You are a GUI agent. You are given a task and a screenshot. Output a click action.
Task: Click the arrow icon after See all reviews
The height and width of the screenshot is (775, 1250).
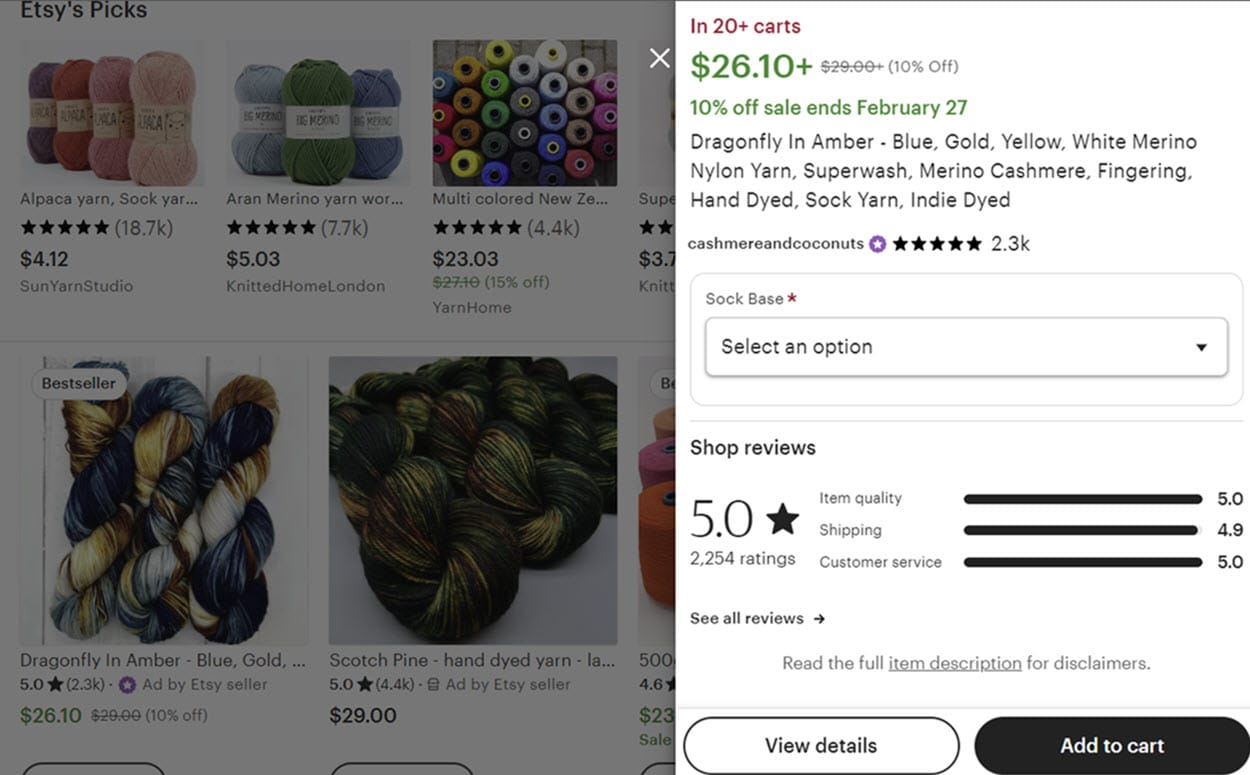(818, 619)
